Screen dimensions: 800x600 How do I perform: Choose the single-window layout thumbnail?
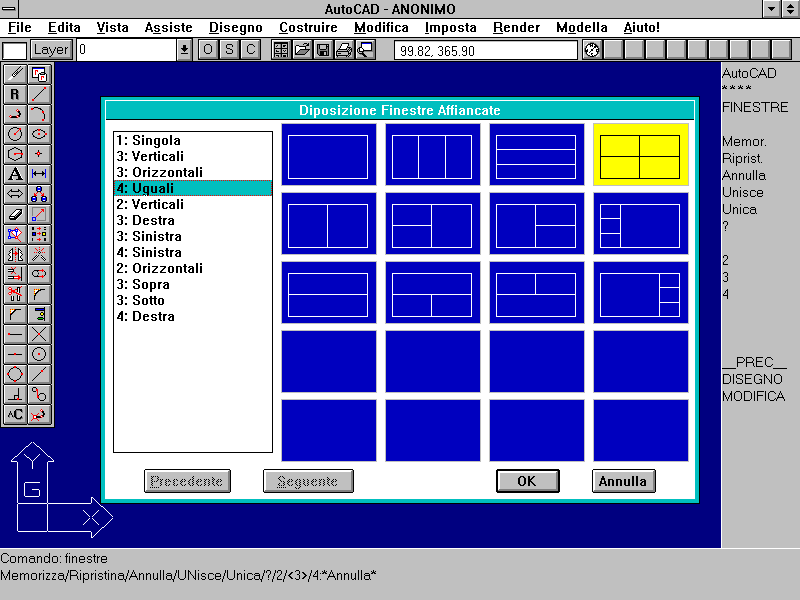pyautogui.click(x=329, y=155)
